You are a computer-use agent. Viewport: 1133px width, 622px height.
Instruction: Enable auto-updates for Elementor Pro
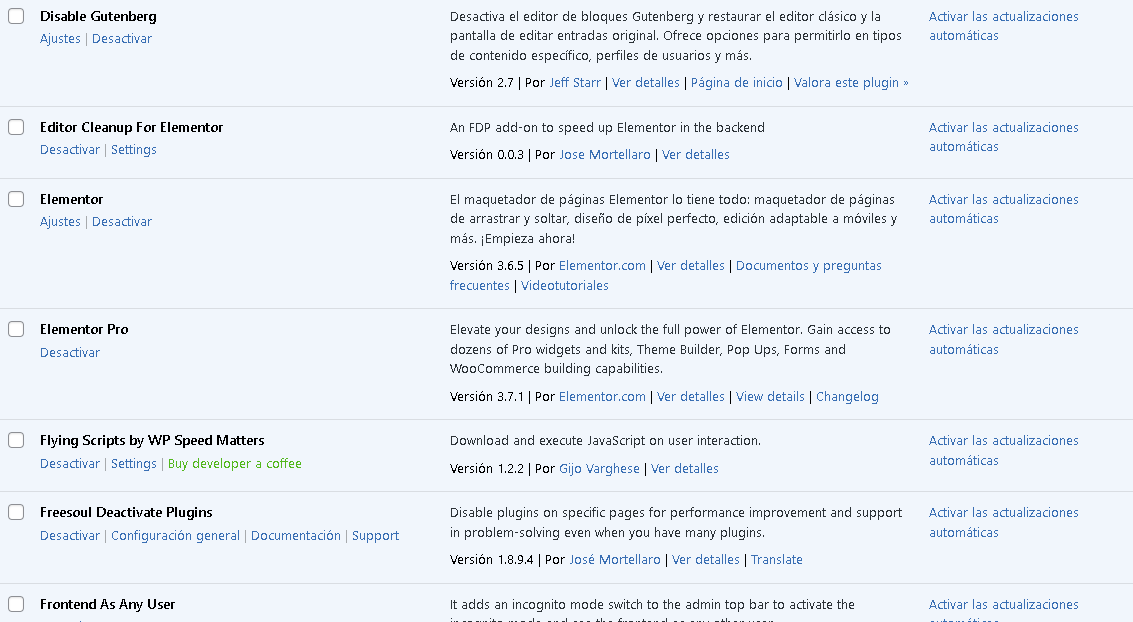(1004, 340)
